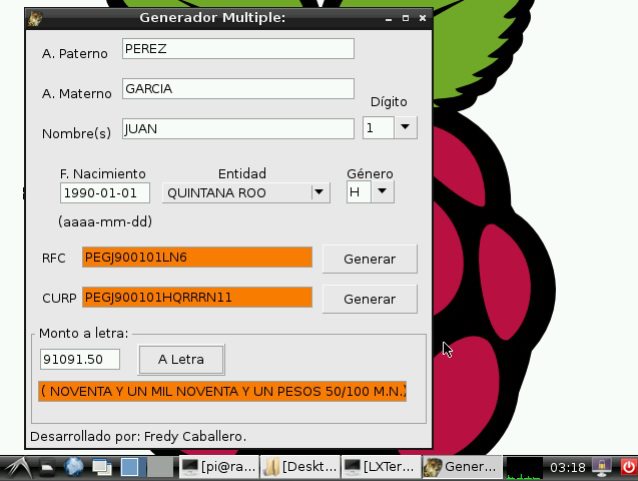The width and height of the screenshot is (638, 481).
Task: Switch to the [pi@ra... terminal taskbar item
Action: 219,467
